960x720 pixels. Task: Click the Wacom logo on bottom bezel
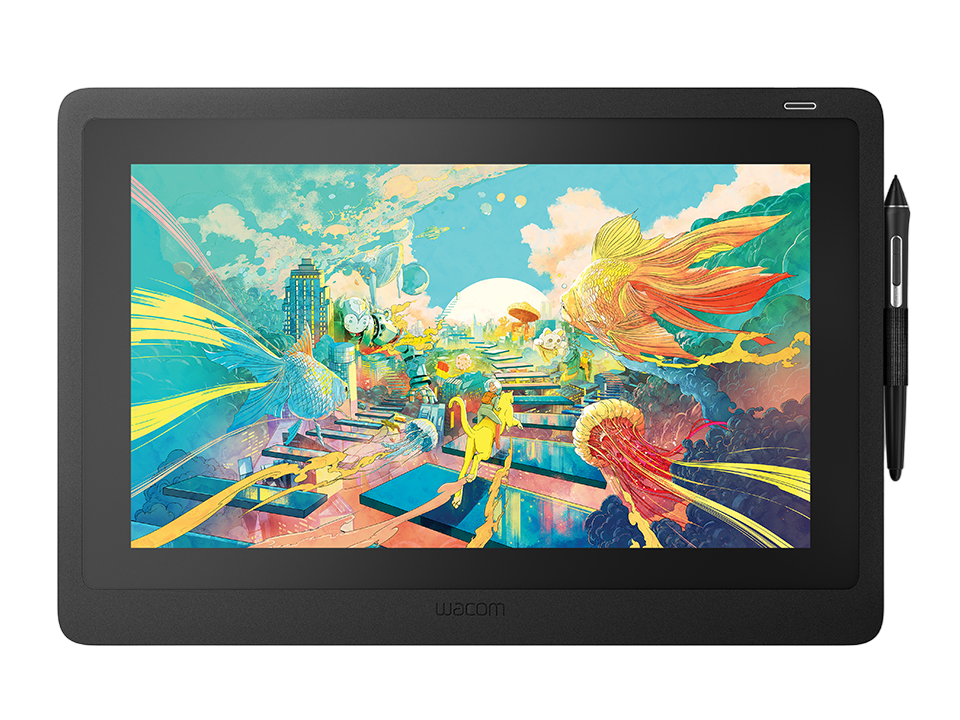(469, 608)
